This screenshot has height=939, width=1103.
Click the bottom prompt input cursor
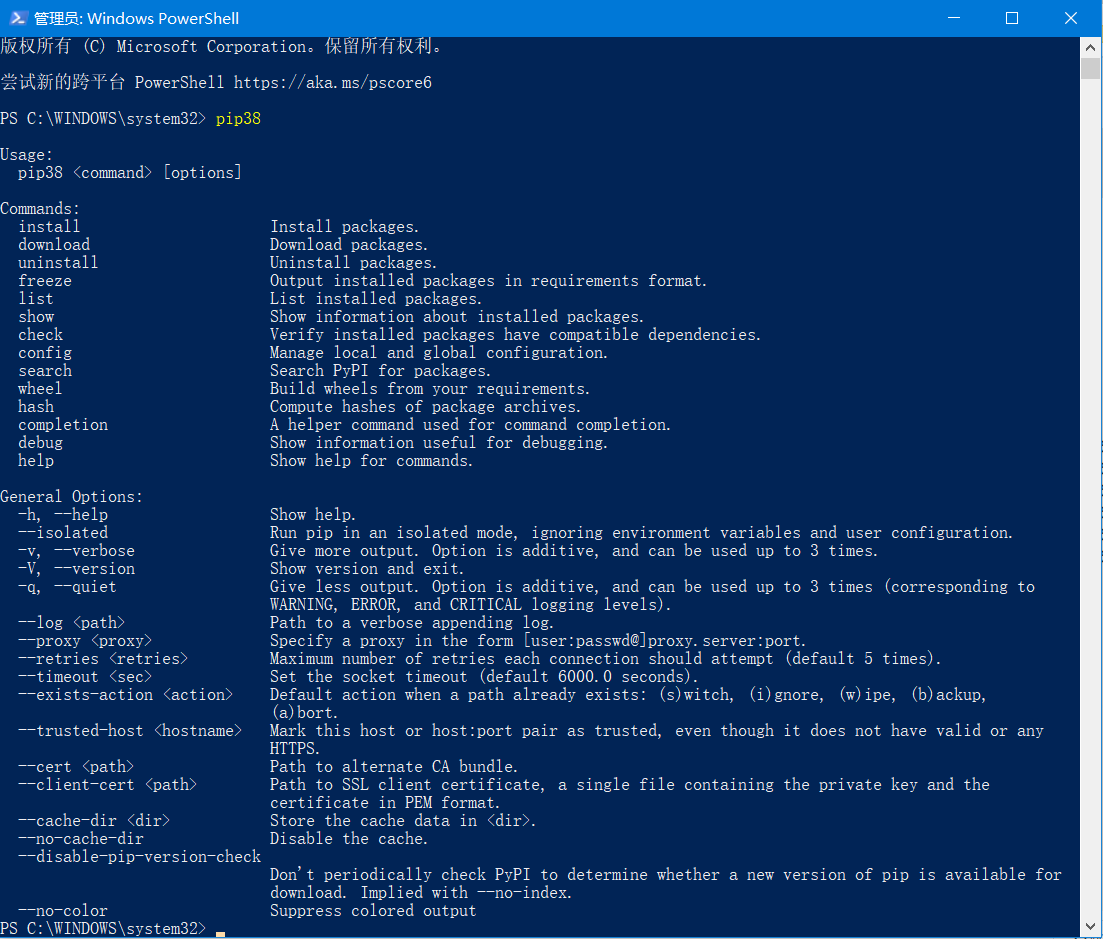[x=220, y=934]
